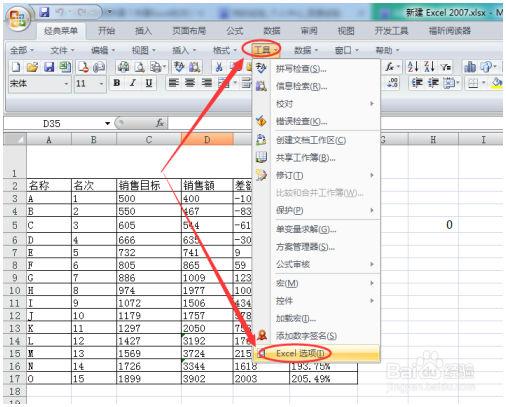Click the Borders icon
Viewport: 506px width, 407px height.
[473, 83]
